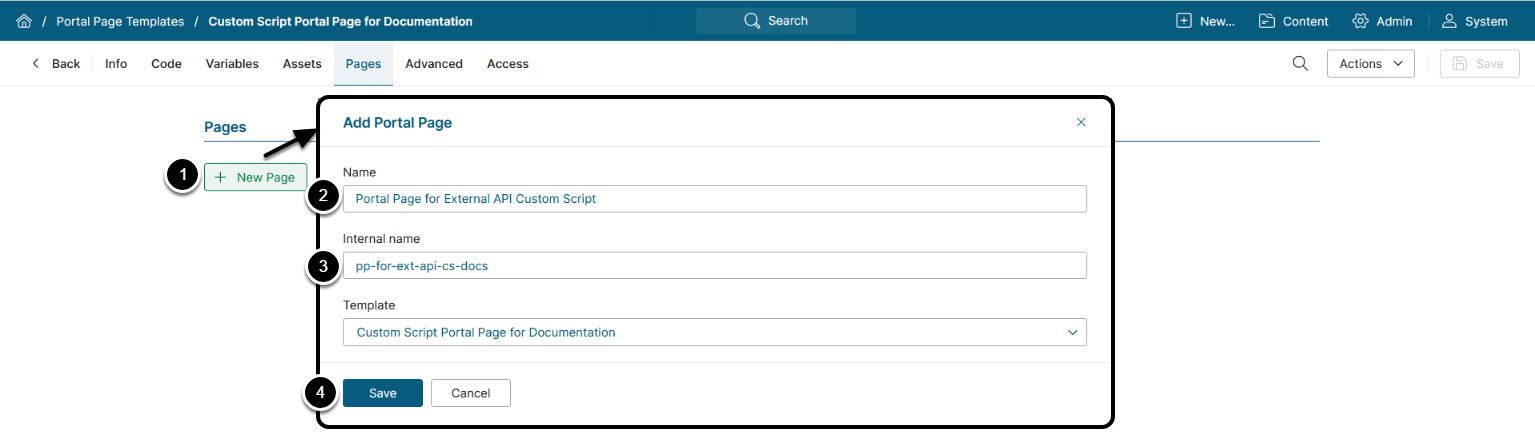Open the Advanced tab
Screen dimensions: 1535x436
[434, 64]
